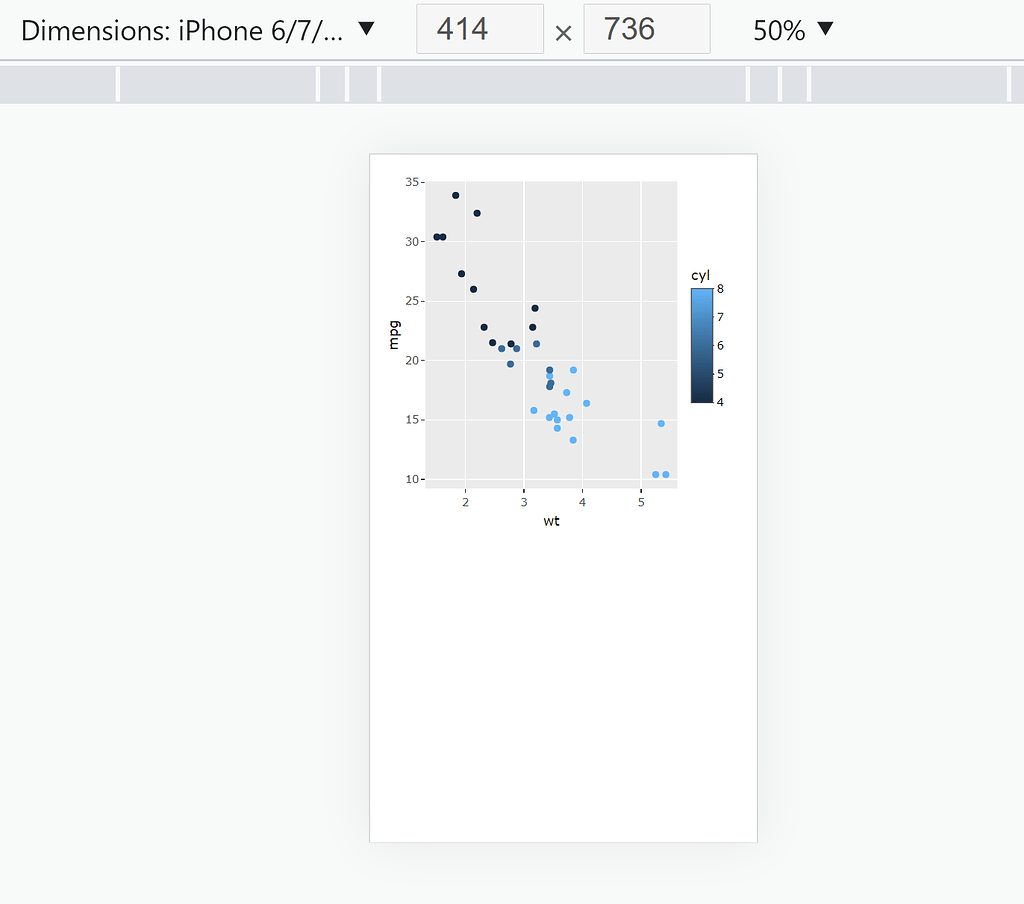Screen dimensions: 1024x904
Task: Open the Dimensions device preset dropdown
Action: (366, 30)
